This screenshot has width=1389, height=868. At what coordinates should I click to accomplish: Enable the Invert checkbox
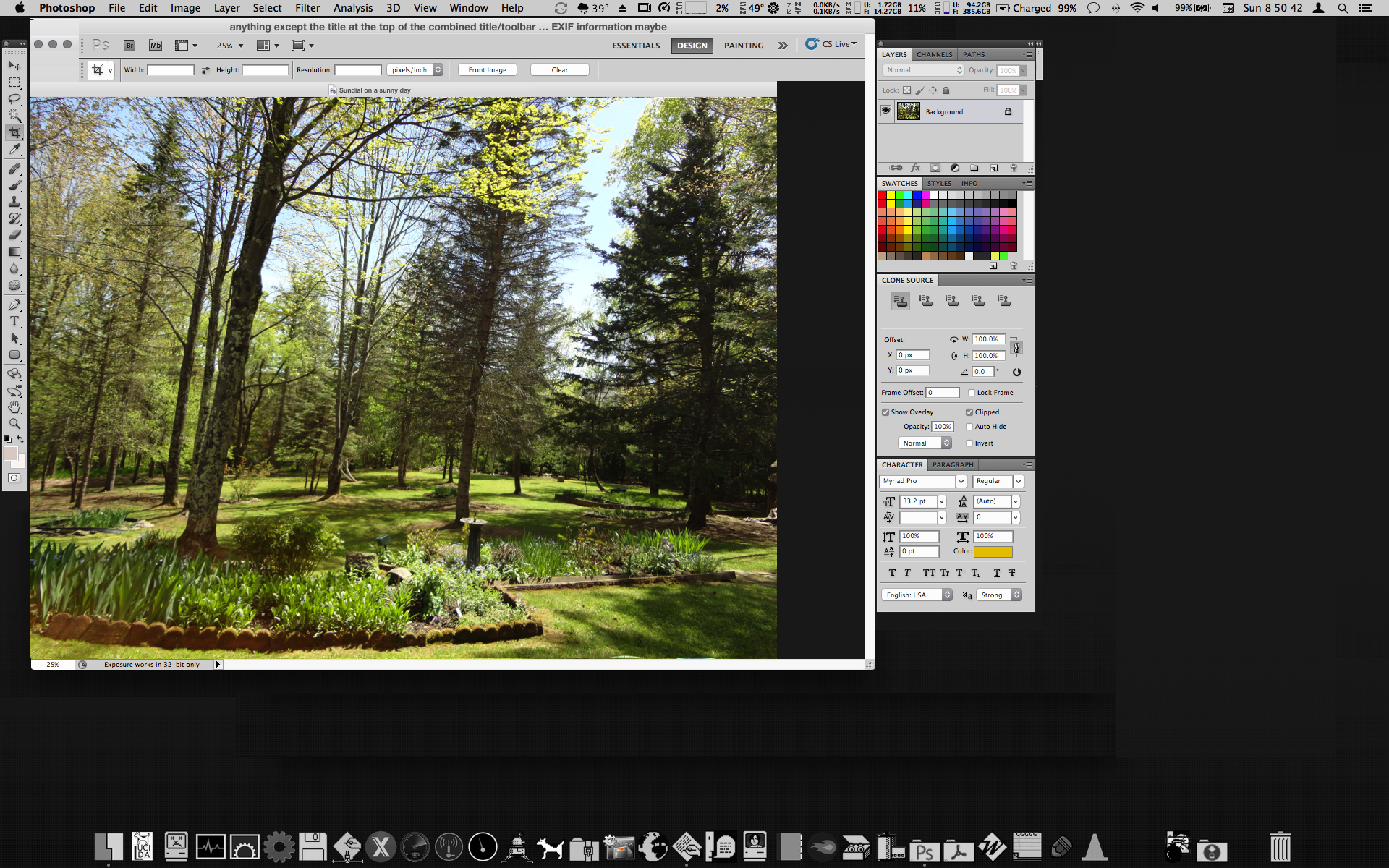click(969, 443)
